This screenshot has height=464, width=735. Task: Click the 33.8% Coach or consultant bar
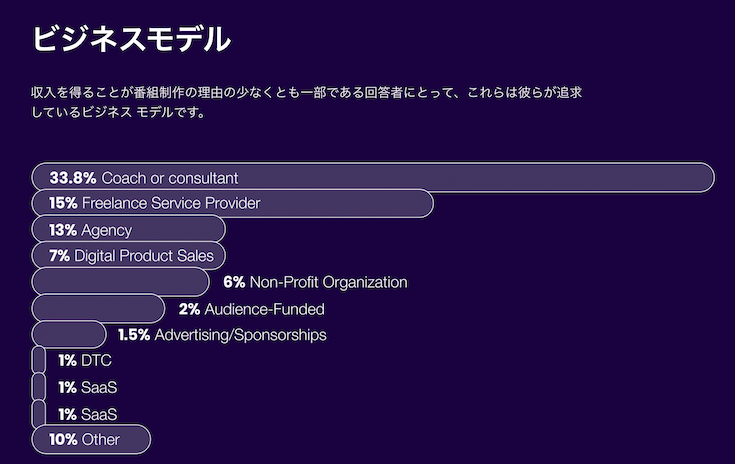click(373, 178)
